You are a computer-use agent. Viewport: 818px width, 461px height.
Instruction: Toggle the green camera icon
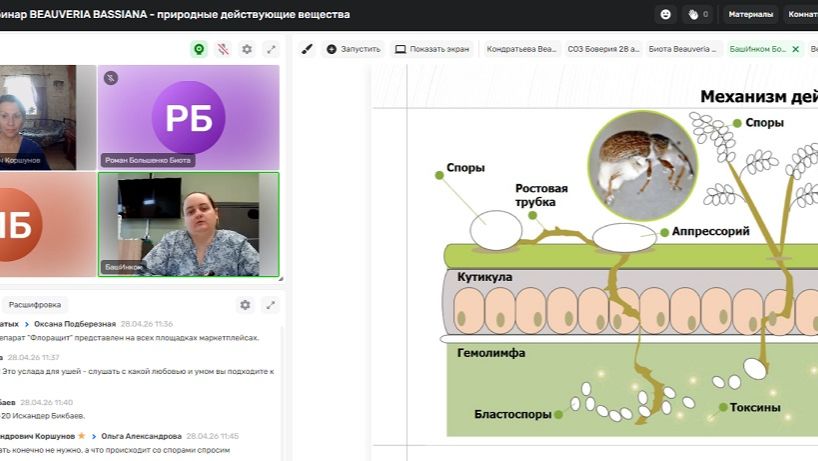(x=199, y=49)
